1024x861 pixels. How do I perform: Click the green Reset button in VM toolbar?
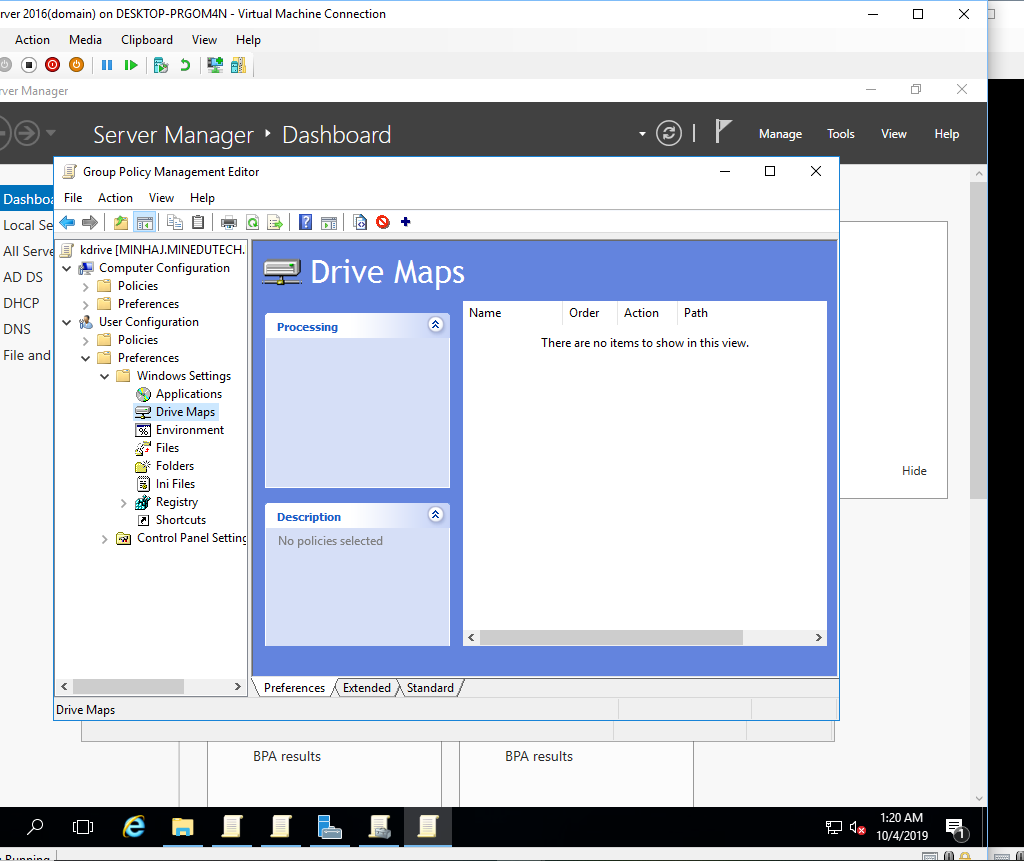131,65
